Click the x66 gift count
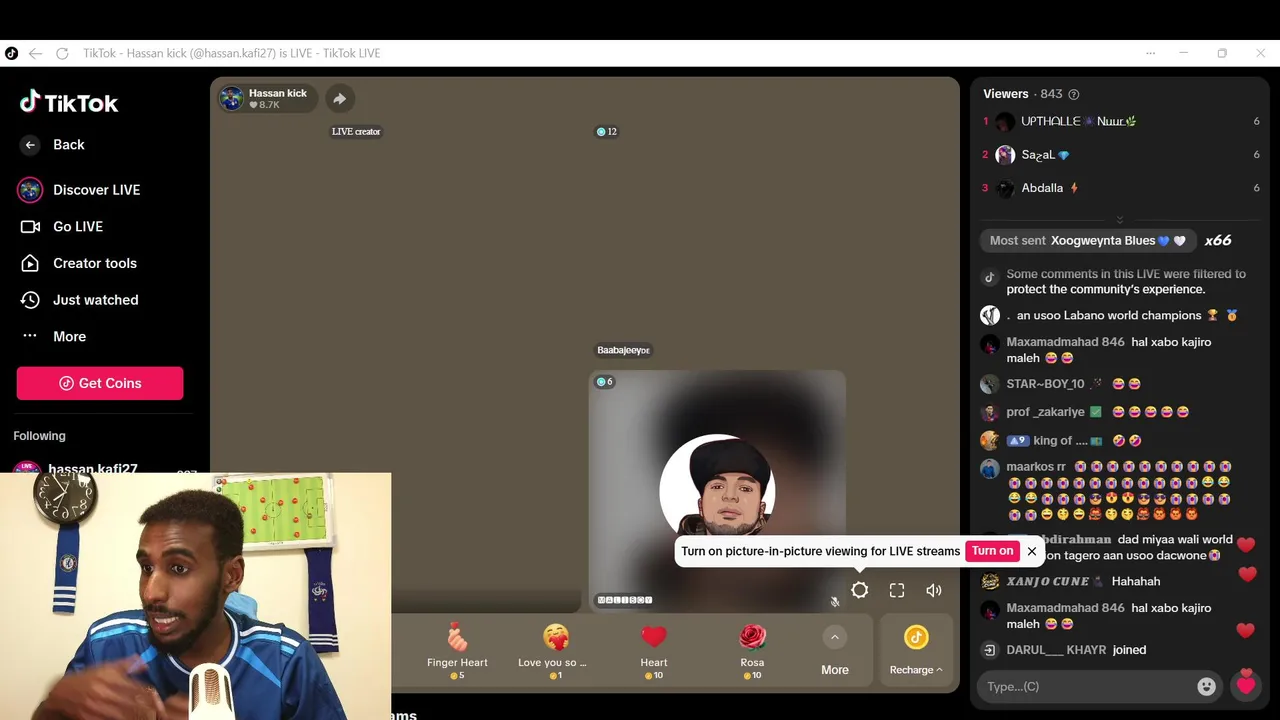 pos(1218,241)
